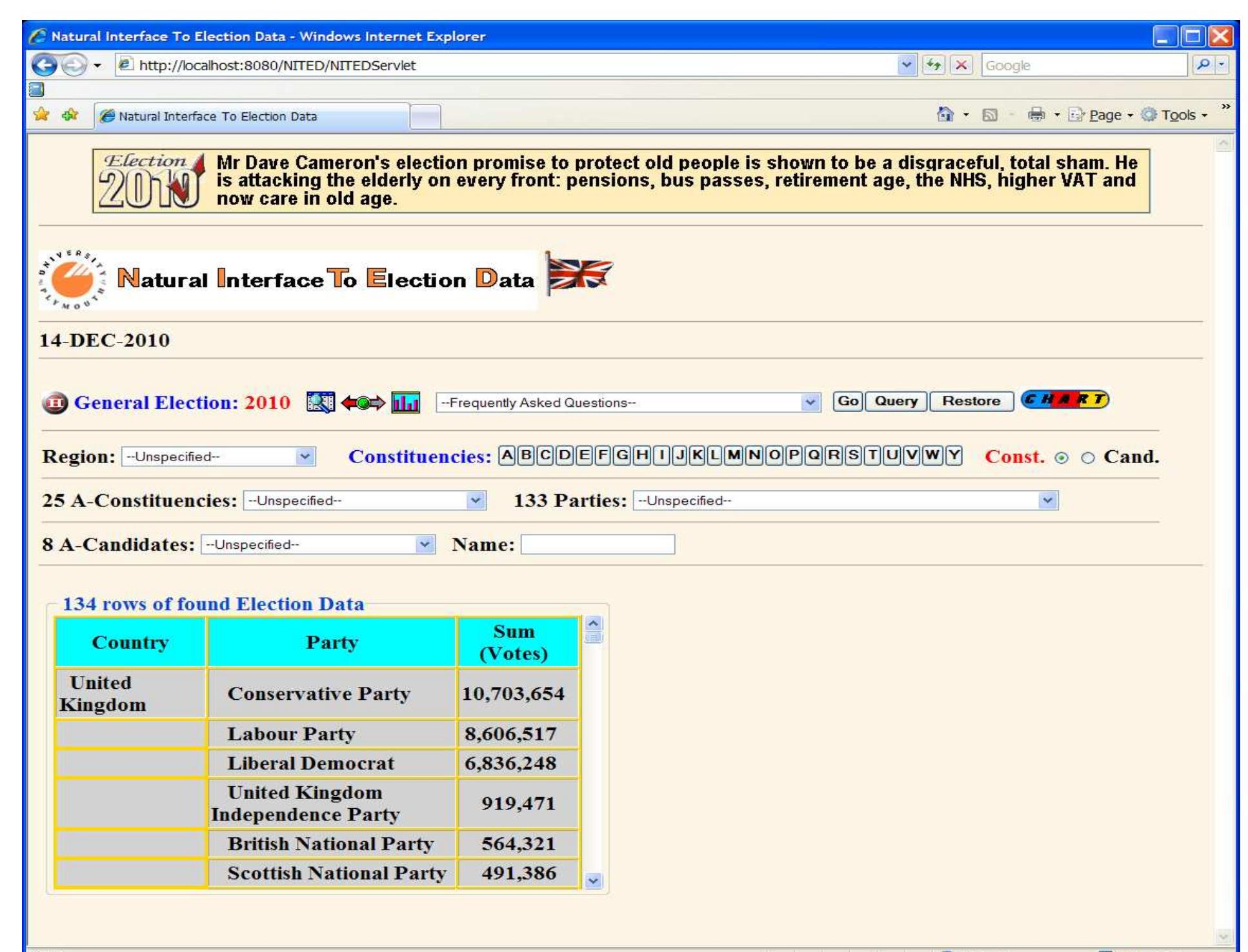Go back with the browser Back arrow

[x=45, y=64]
